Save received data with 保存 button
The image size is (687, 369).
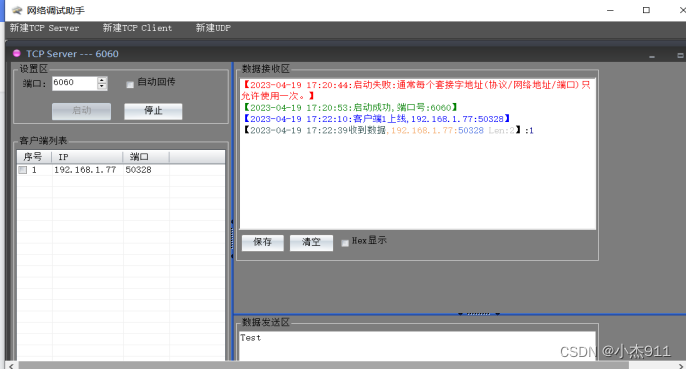(x=262, y=242)
